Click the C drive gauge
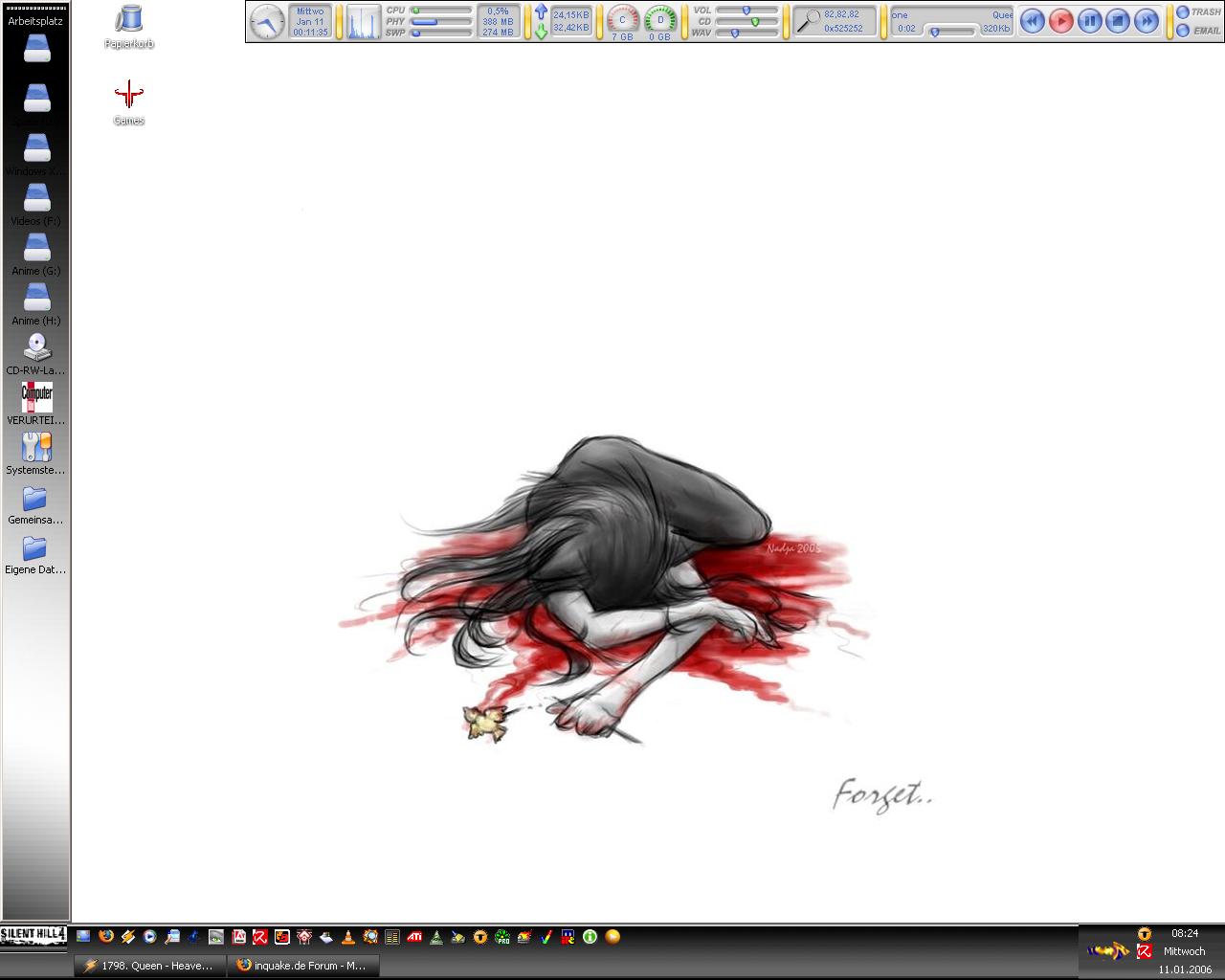The width and height of the screenshot is (1225, 980). coord(622,21)
